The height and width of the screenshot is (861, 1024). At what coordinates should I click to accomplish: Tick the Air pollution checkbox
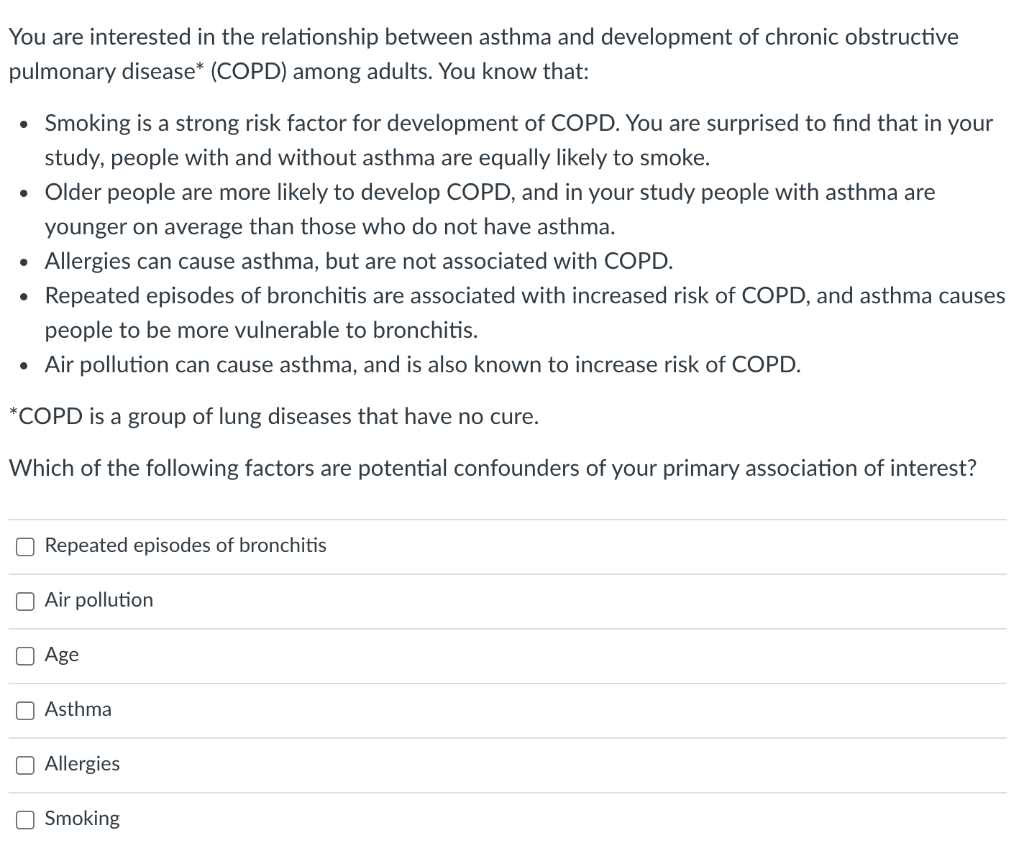(26, 601)
